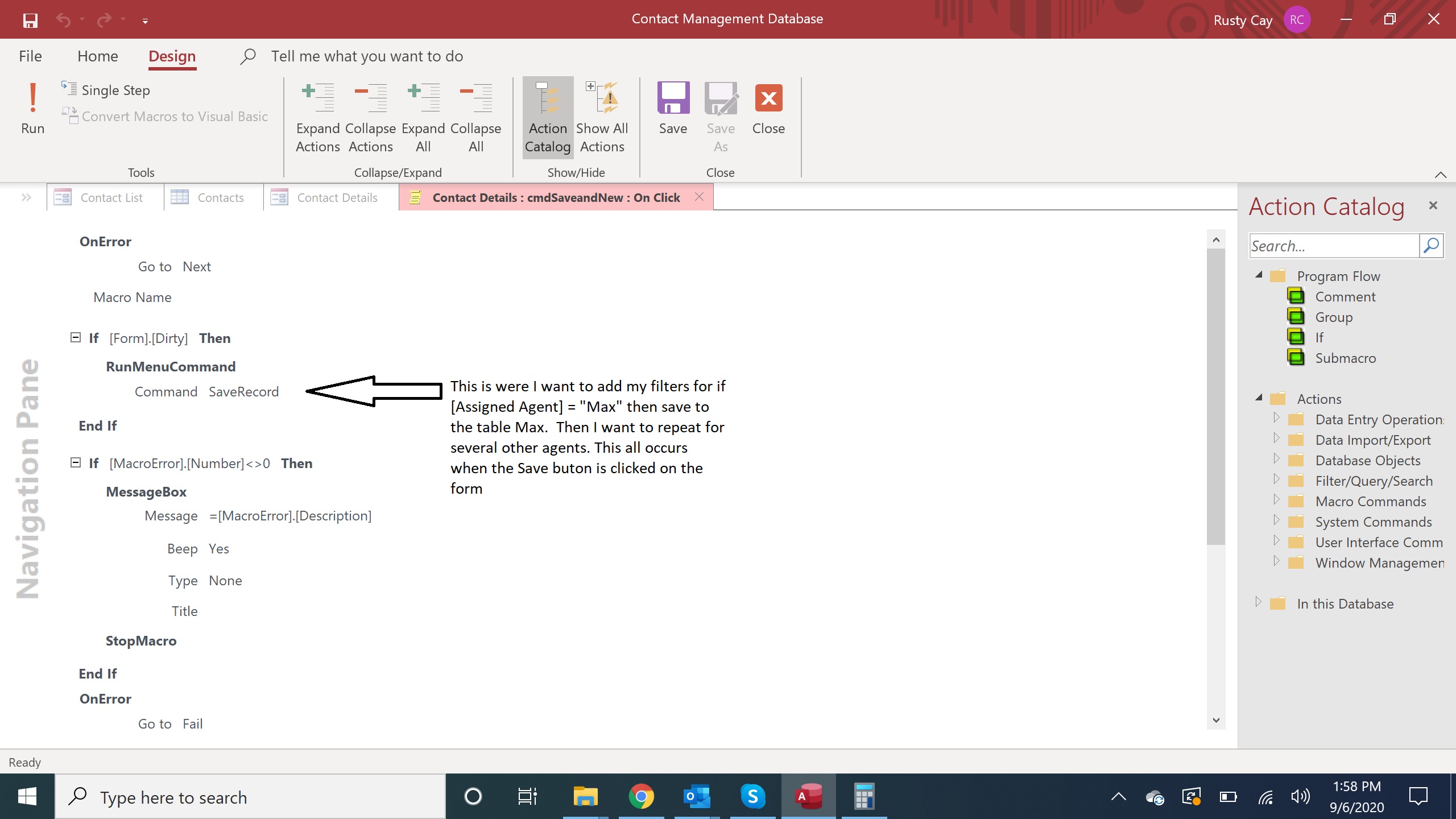The height and width of the screenshot is (819, 1456).
Task: Expand the Filter/Query/Search actions folder
Action: (x=1276, y=480)
